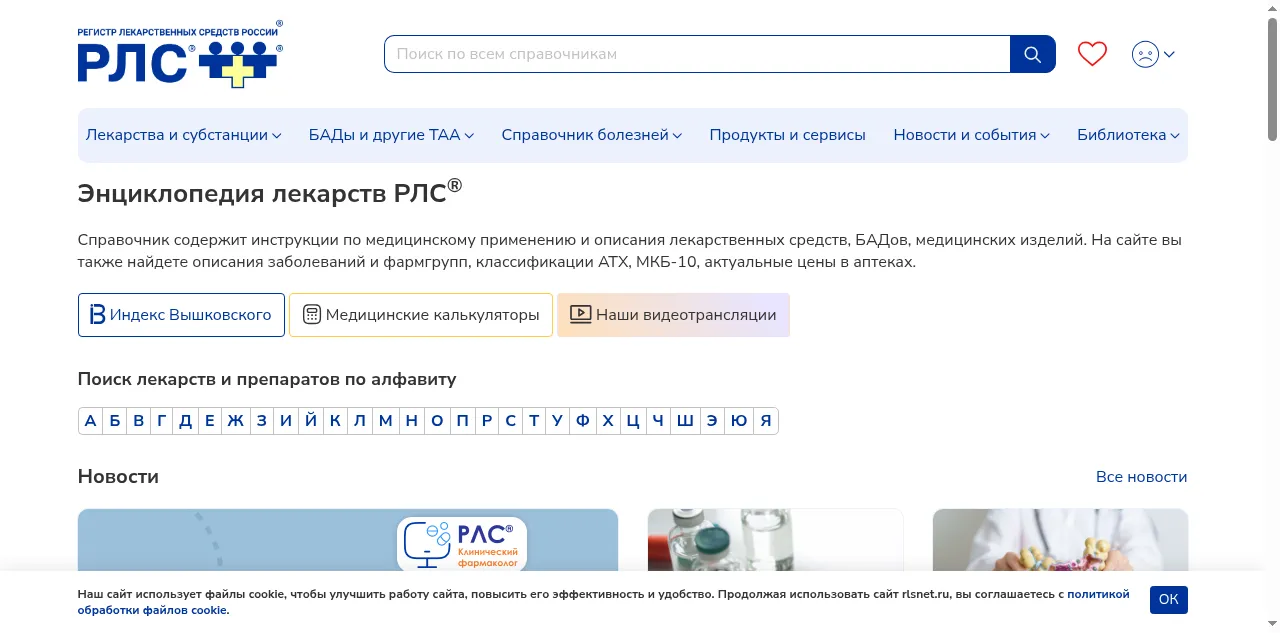Select letter В in alphabet search
This screenshot has width=1280, height=633.
click(138, 421)
